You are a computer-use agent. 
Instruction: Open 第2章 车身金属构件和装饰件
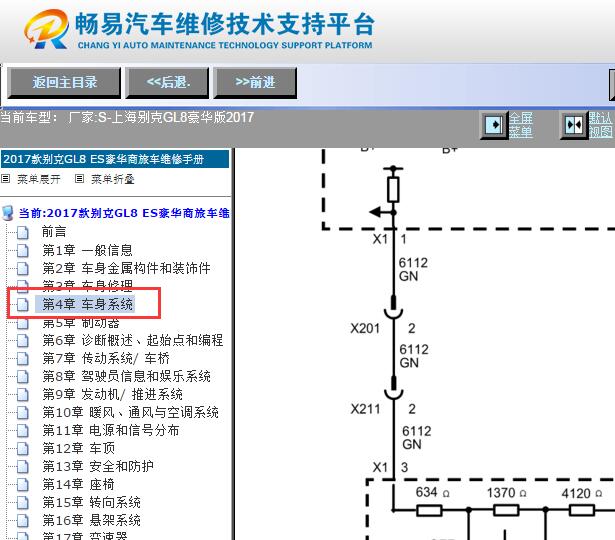[126, 268]
